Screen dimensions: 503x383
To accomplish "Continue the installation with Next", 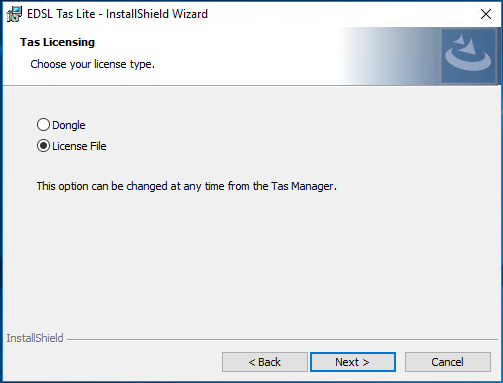I will point(353,362).
